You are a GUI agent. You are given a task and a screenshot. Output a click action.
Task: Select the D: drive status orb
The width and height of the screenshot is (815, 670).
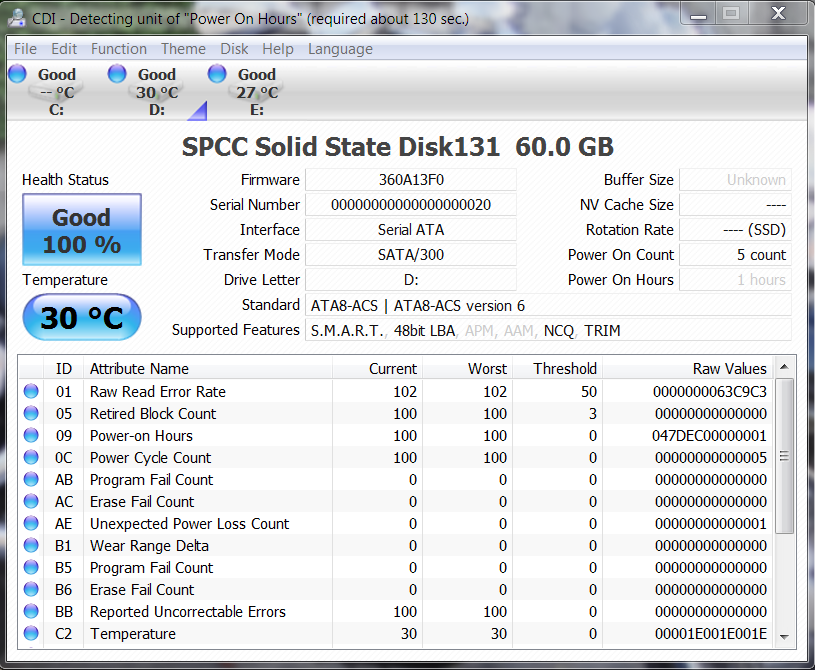click(117, 73)
